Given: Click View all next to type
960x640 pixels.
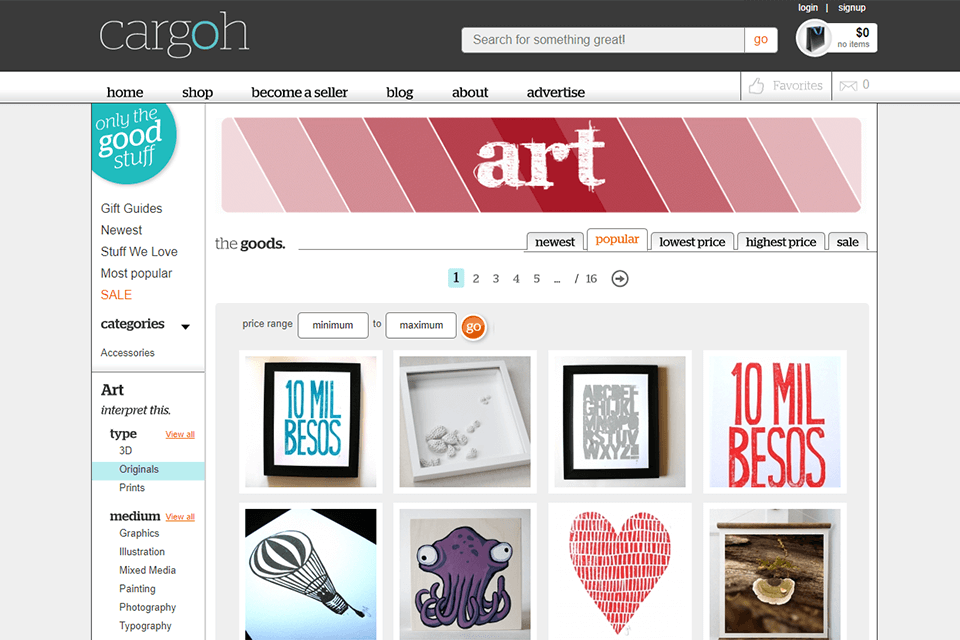Looking at the screenshot, I should [x=180, y=434].
